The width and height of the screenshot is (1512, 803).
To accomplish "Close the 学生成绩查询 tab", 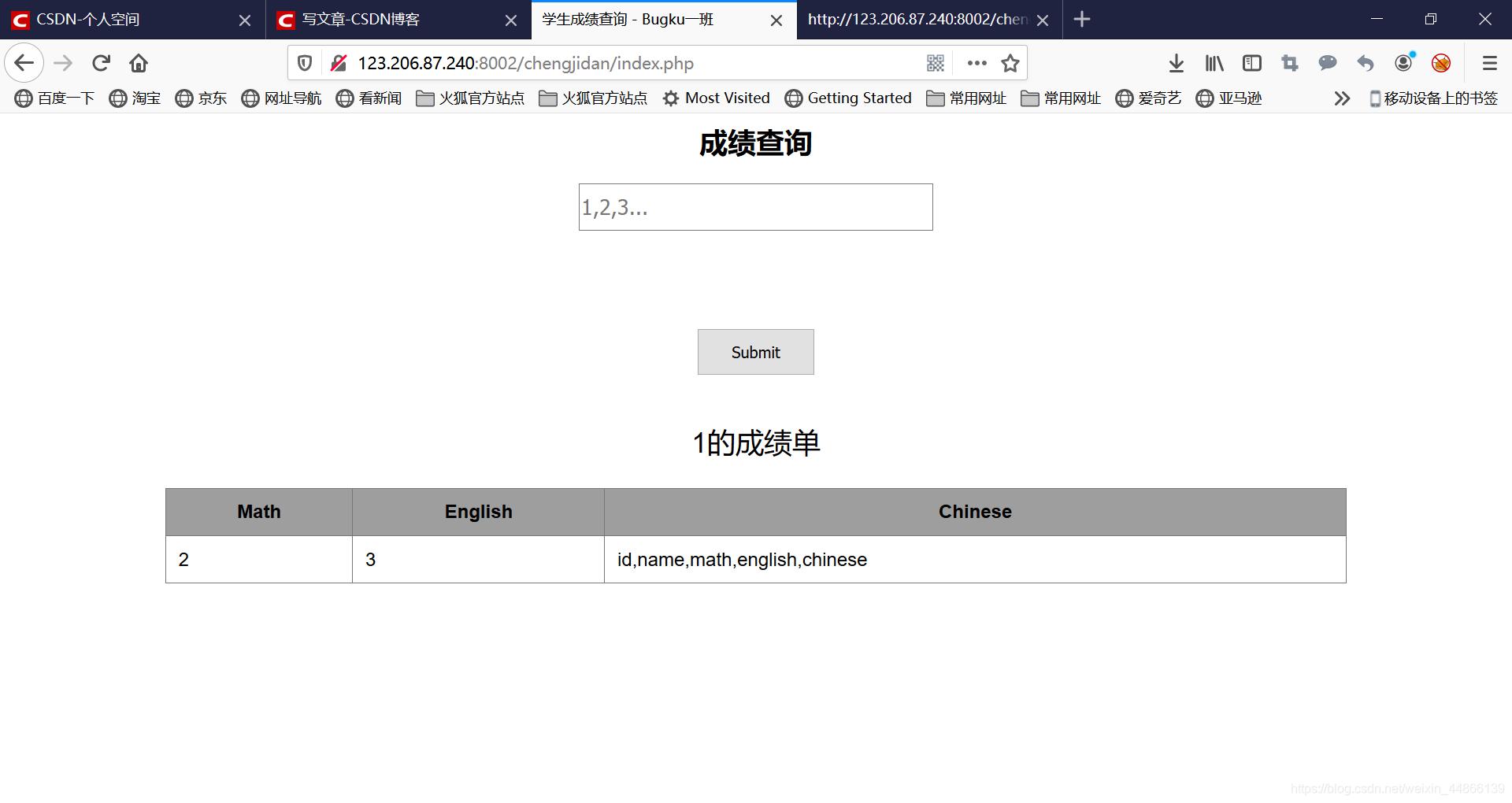I will (x=776, y=20).
